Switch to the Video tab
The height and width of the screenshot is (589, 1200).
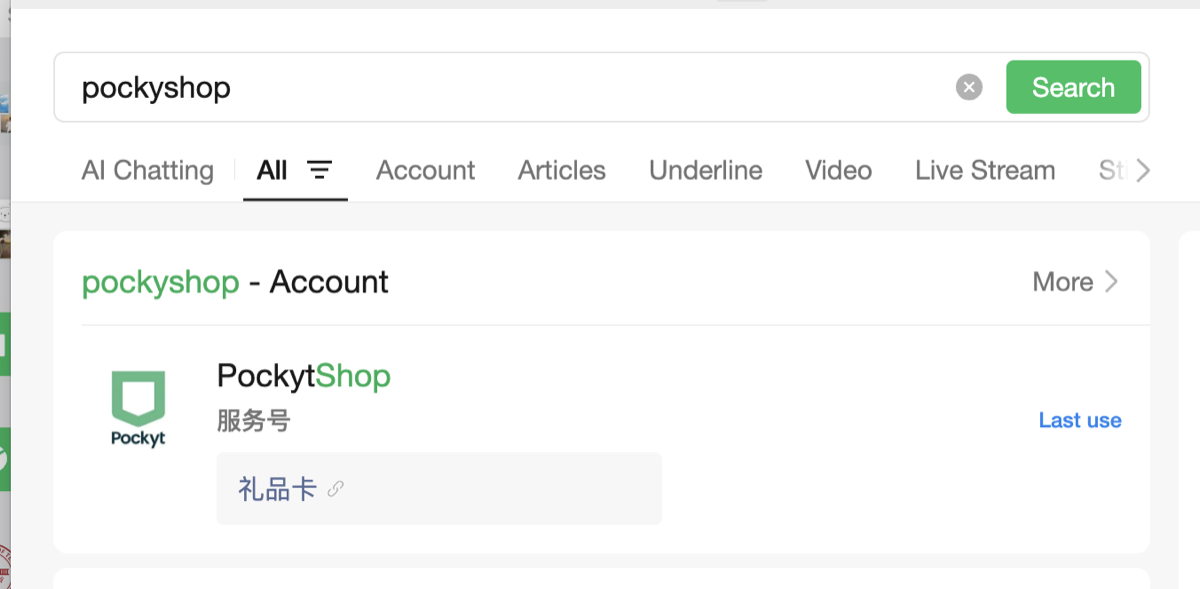[839, 171]
